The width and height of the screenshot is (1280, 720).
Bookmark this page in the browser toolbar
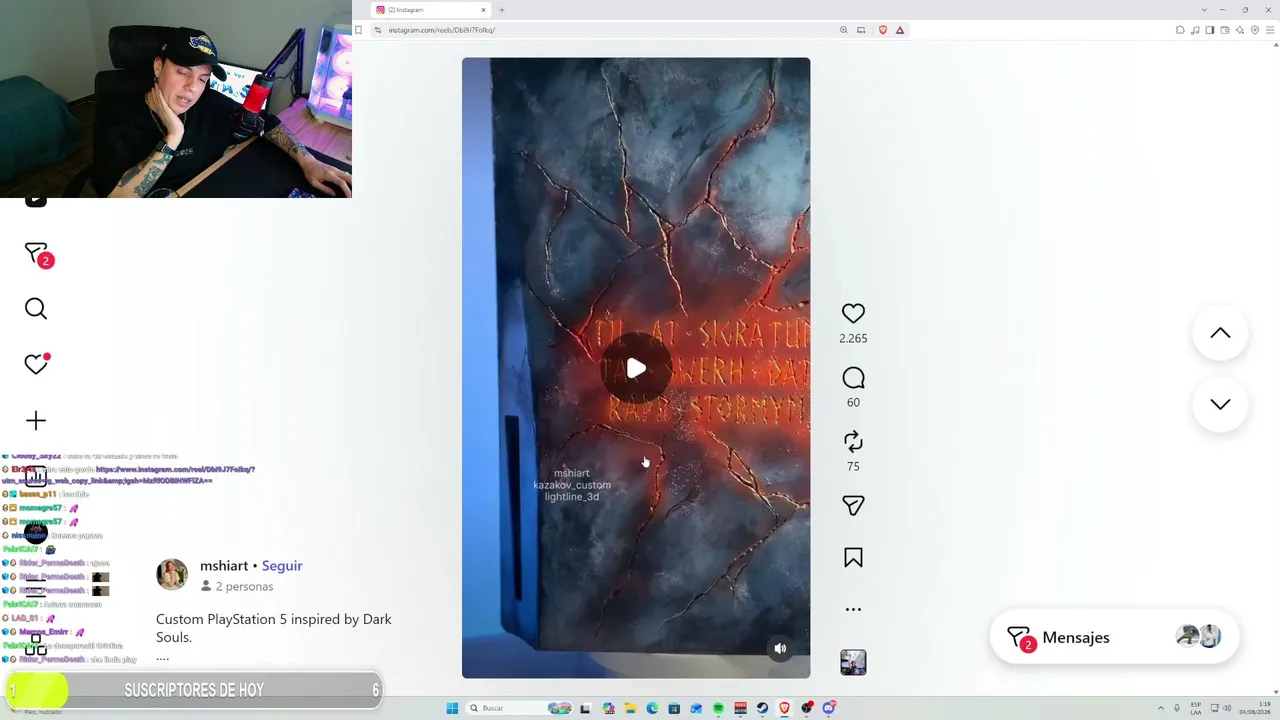tap(359, 30)
